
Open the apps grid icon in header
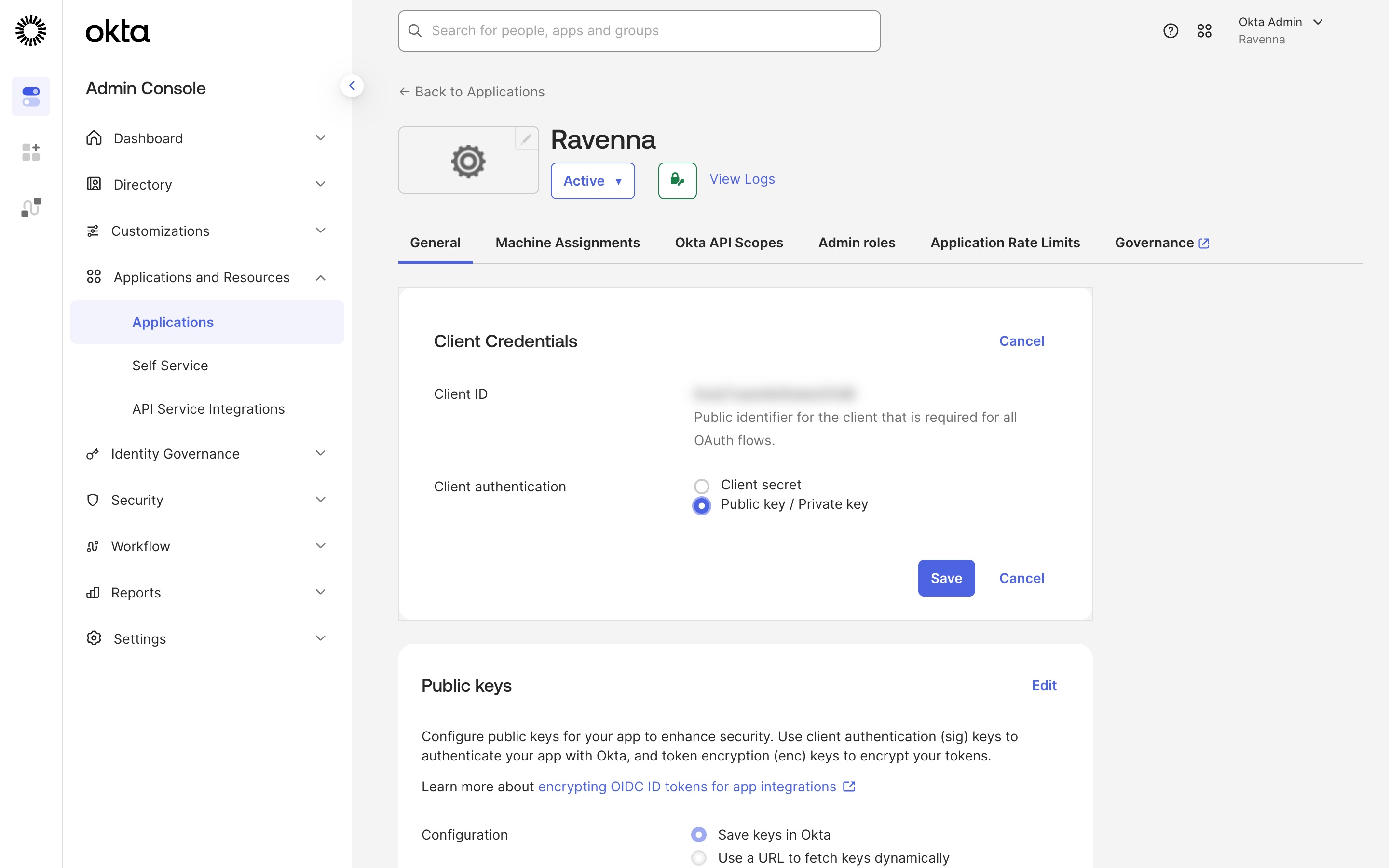[x=1204, y=31]
